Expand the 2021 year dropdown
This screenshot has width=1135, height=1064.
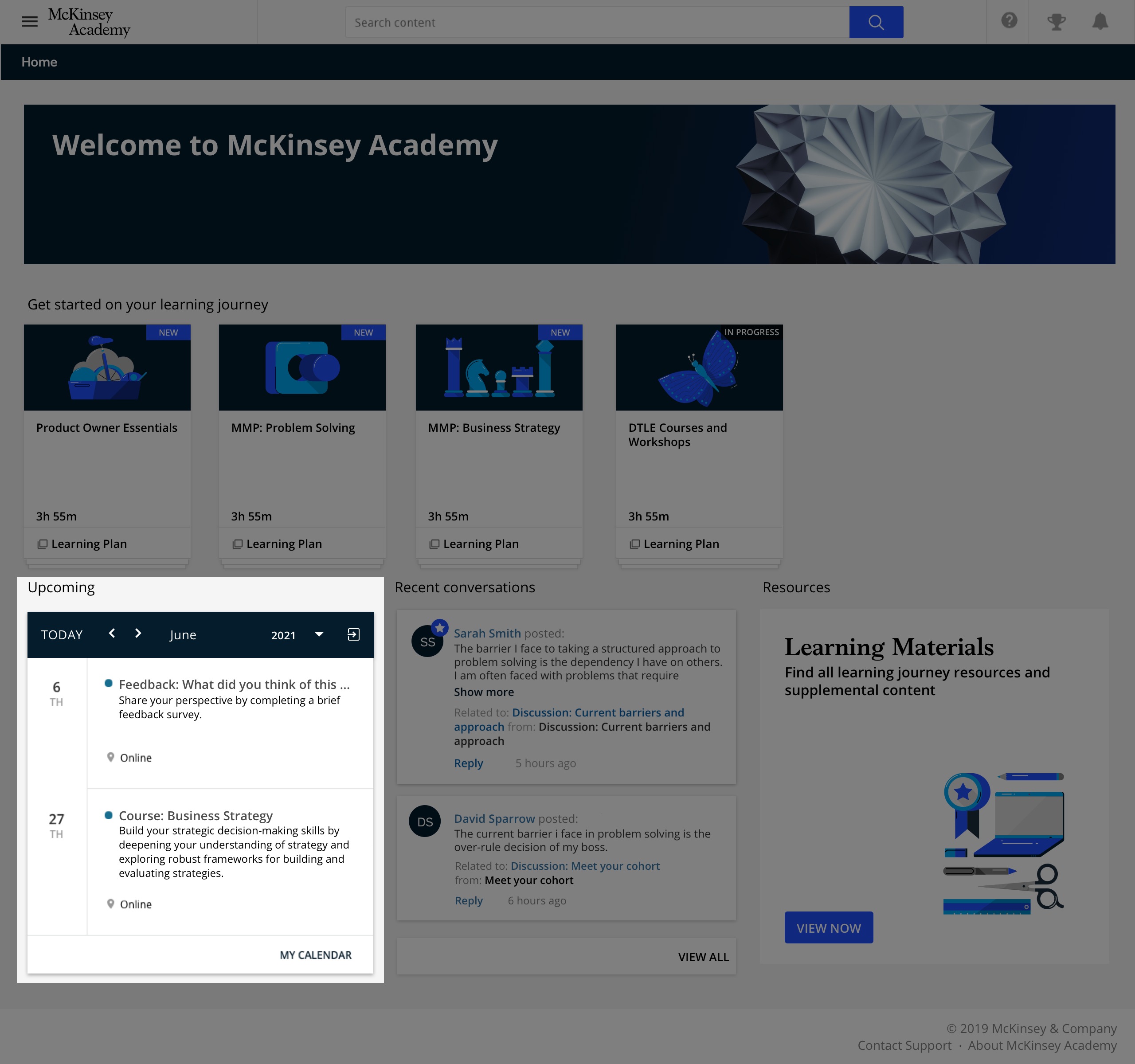click(x=319, y=634)
